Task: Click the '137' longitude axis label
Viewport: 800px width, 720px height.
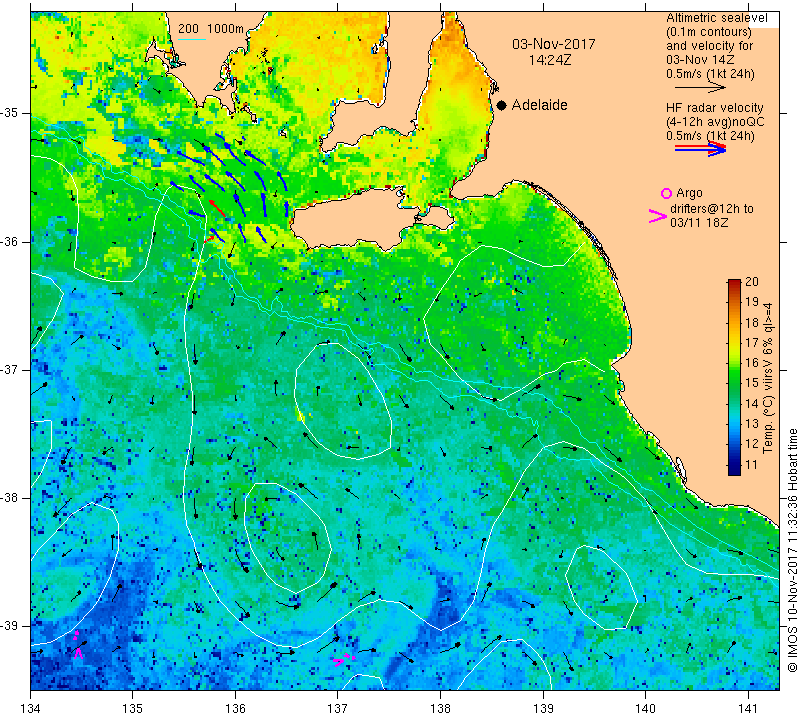Action: [x=338, y=709]
